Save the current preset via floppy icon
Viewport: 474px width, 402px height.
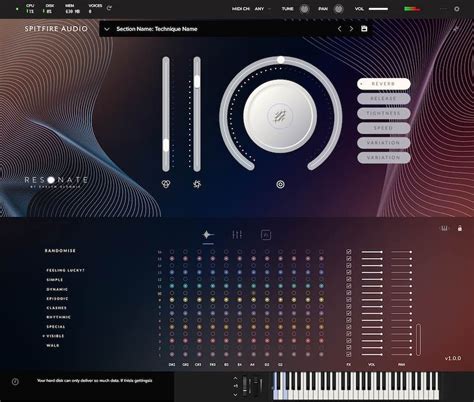pos(364,29)
